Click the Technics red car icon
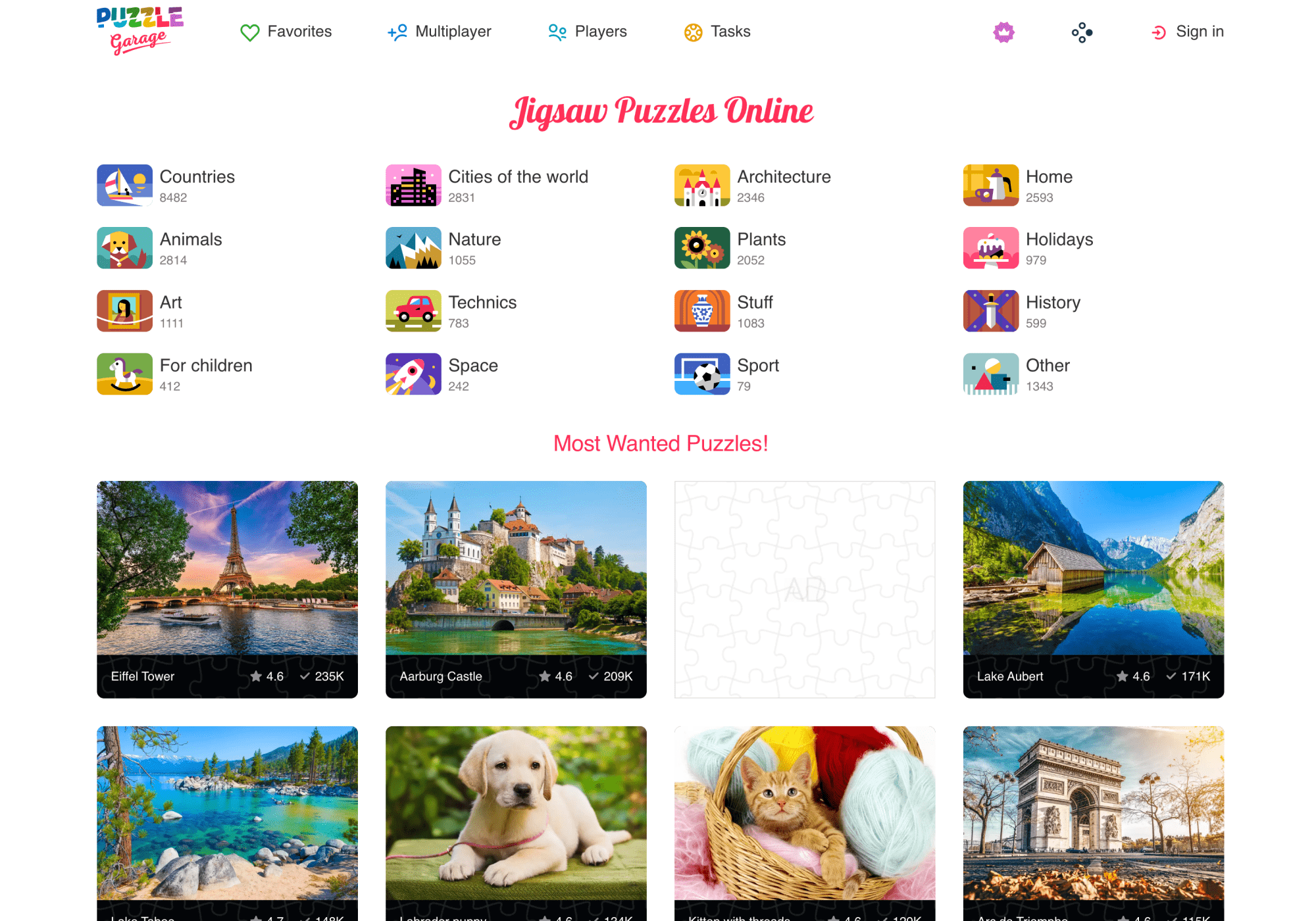 (413, 311)
